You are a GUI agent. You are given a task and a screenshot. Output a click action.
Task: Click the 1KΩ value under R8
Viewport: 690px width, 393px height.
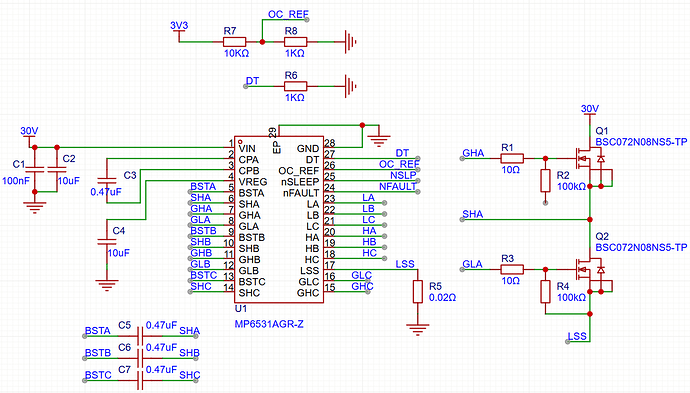[x=295, y=53]
